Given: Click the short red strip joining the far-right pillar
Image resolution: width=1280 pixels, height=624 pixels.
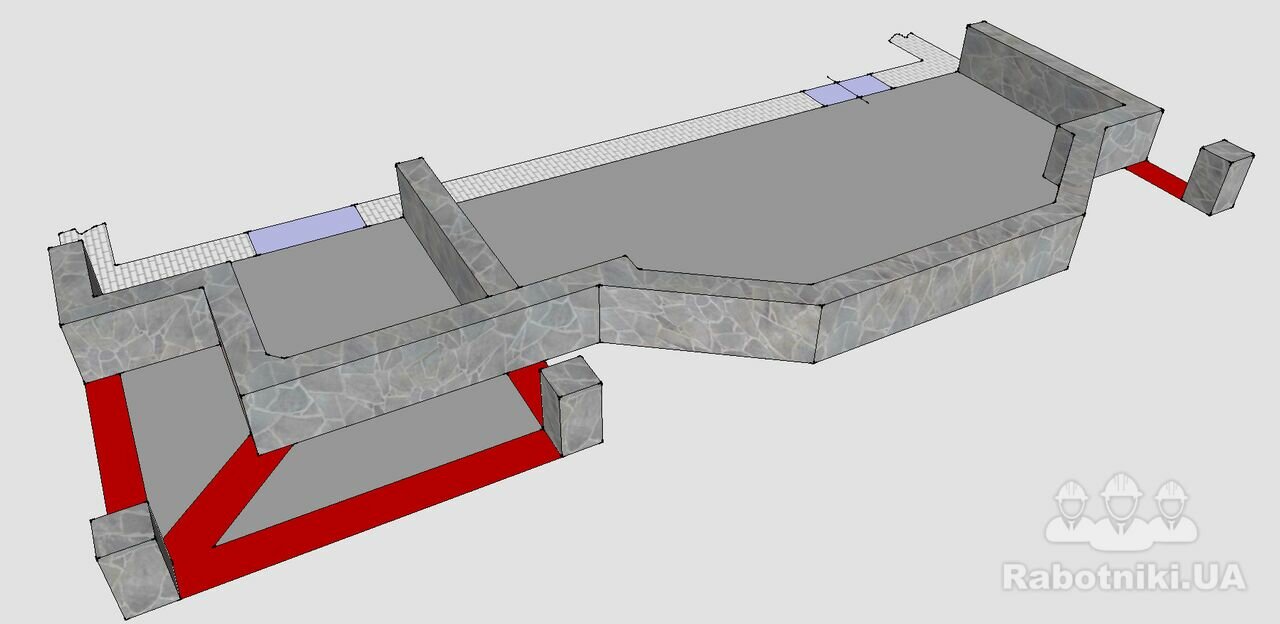Looking at the screenshot, I should point(1158,179).
